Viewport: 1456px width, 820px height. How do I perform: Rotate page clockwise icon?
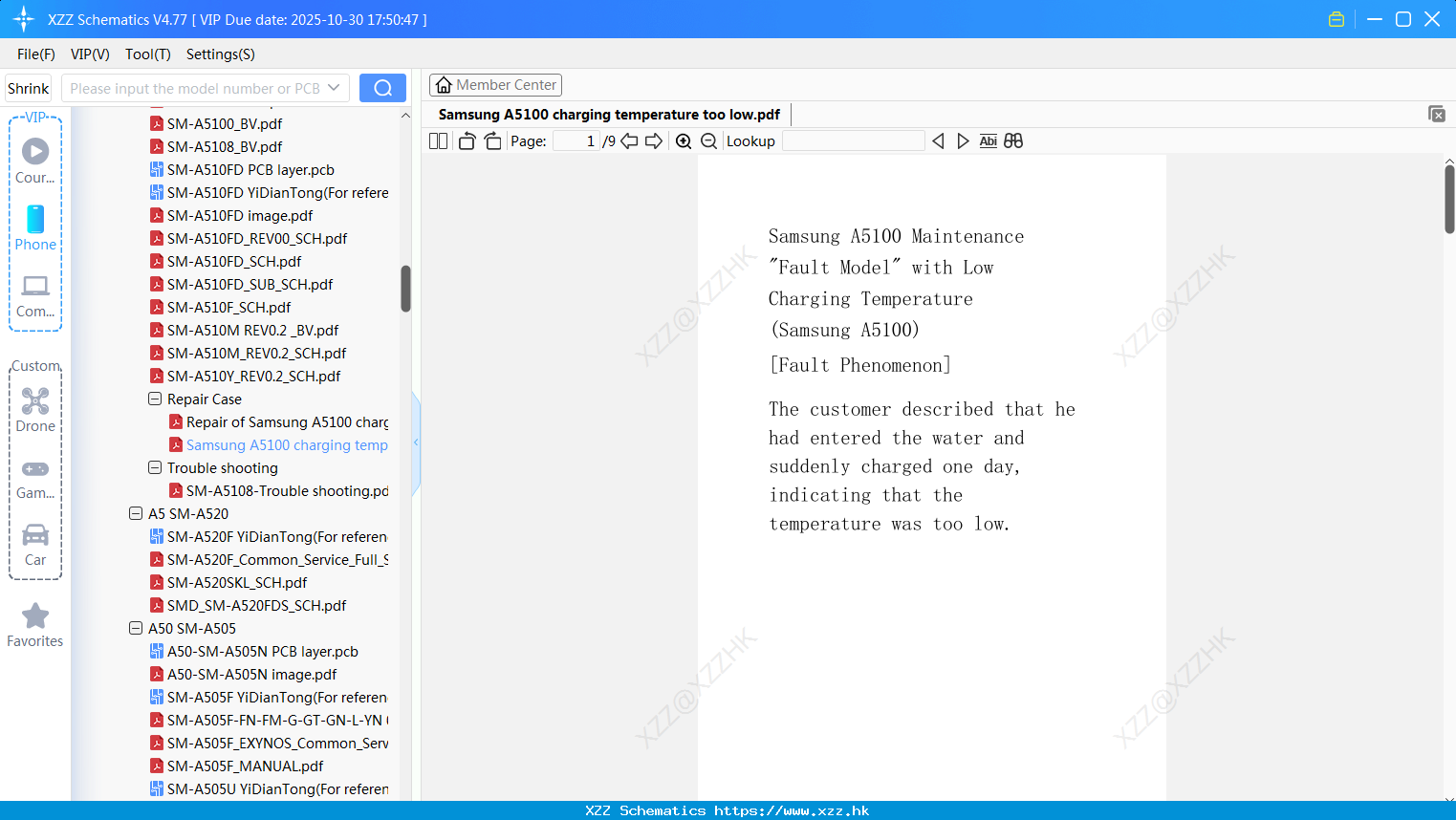[x=492, y=141]
